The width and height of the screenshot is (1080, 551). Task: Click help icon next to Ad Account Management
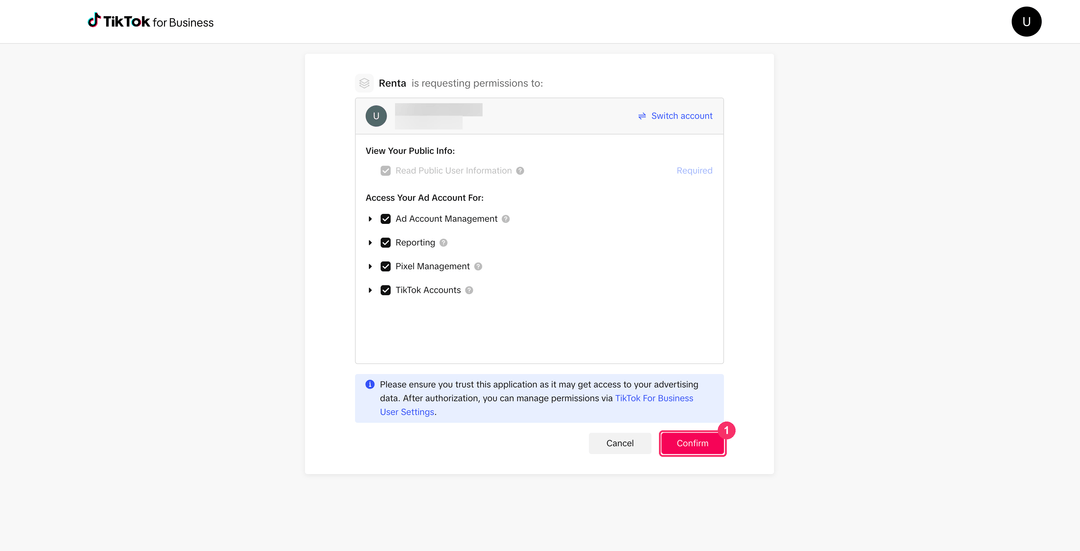(506, 219)
